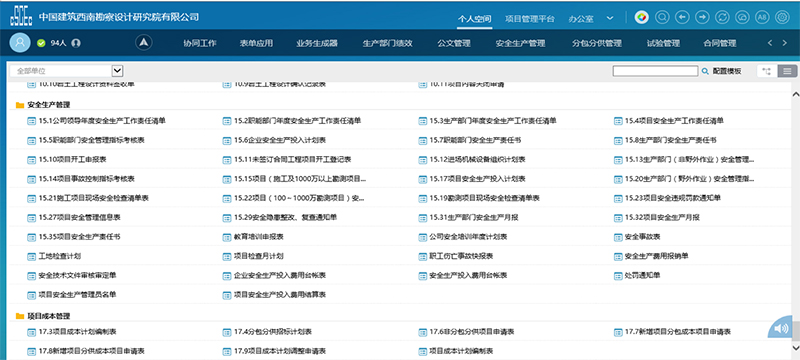Image resolution: width=800 pixels, height=360 pixels.
Task: Open the cloud icon in header
Action: click(x=742, y=17)
